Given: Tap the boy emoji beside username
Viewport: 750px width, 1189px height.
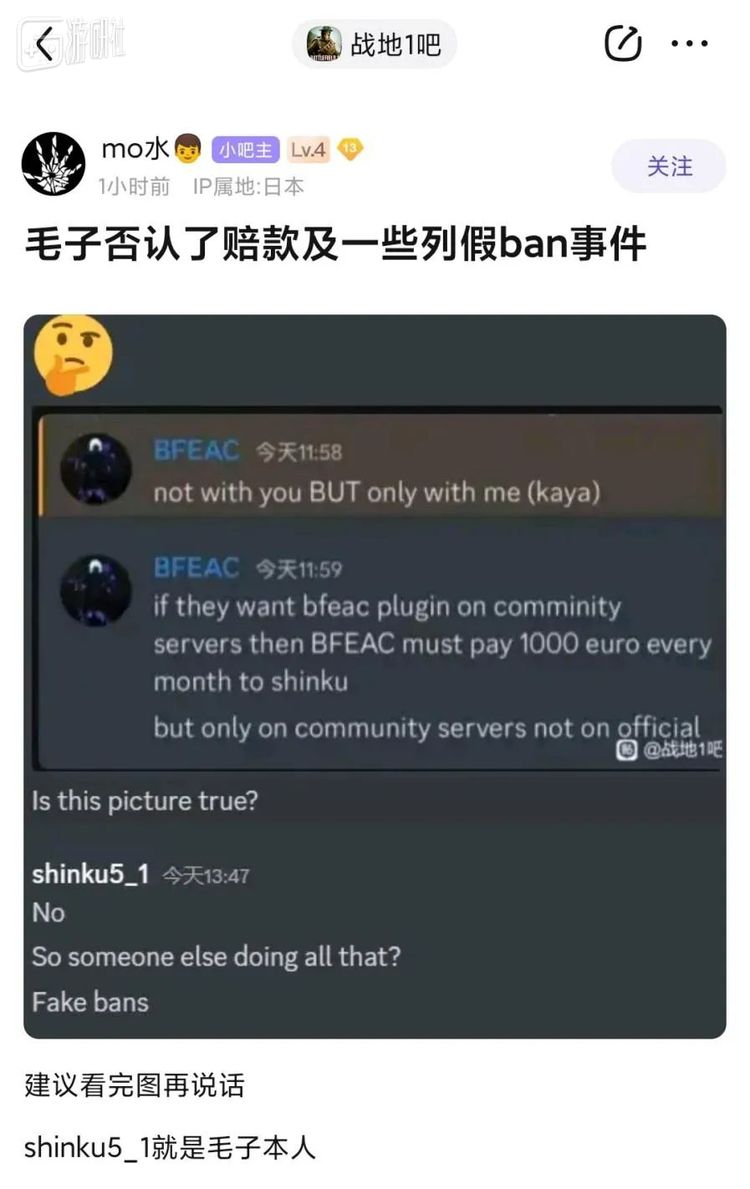Looking at the screenshot, I should 188,149.
